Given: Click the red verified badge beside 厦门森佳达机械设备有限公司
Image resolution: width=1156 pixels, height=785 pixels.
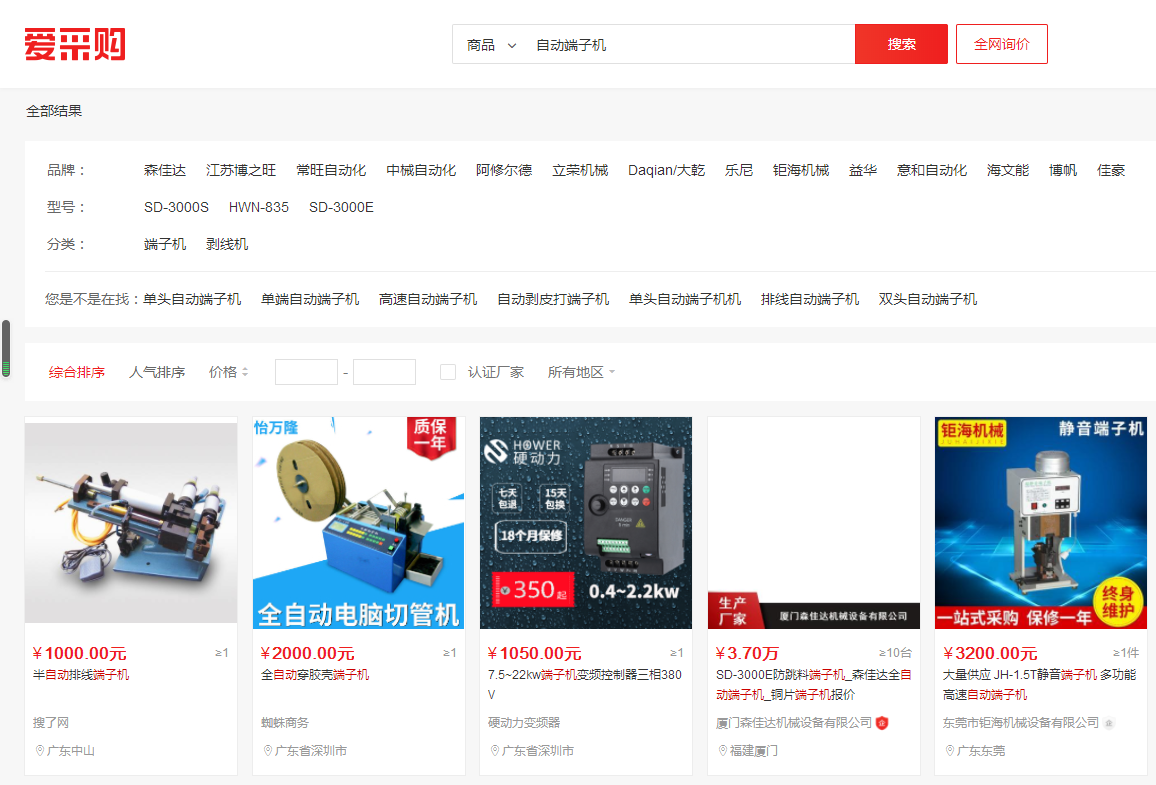Looking at the screenshot, I should click(x=882, y=723).
